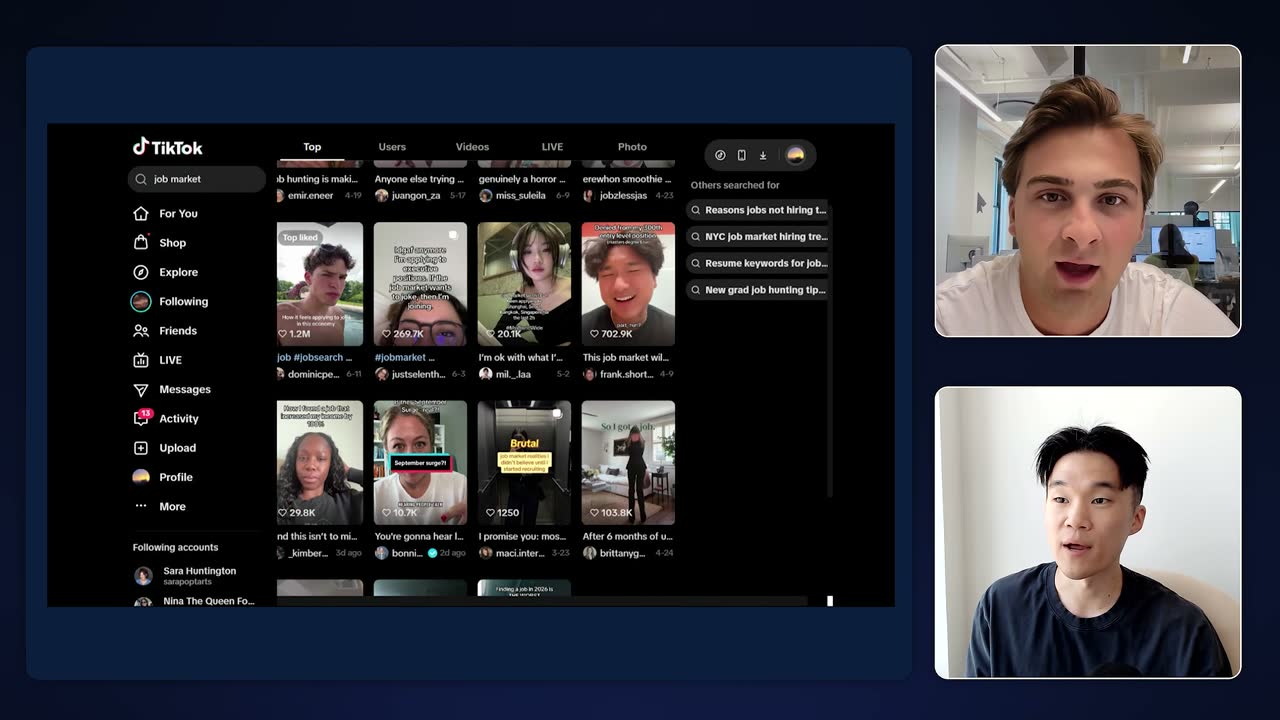
Task: Open the video with 702.9K likes
Action: [x=628, y=284]
